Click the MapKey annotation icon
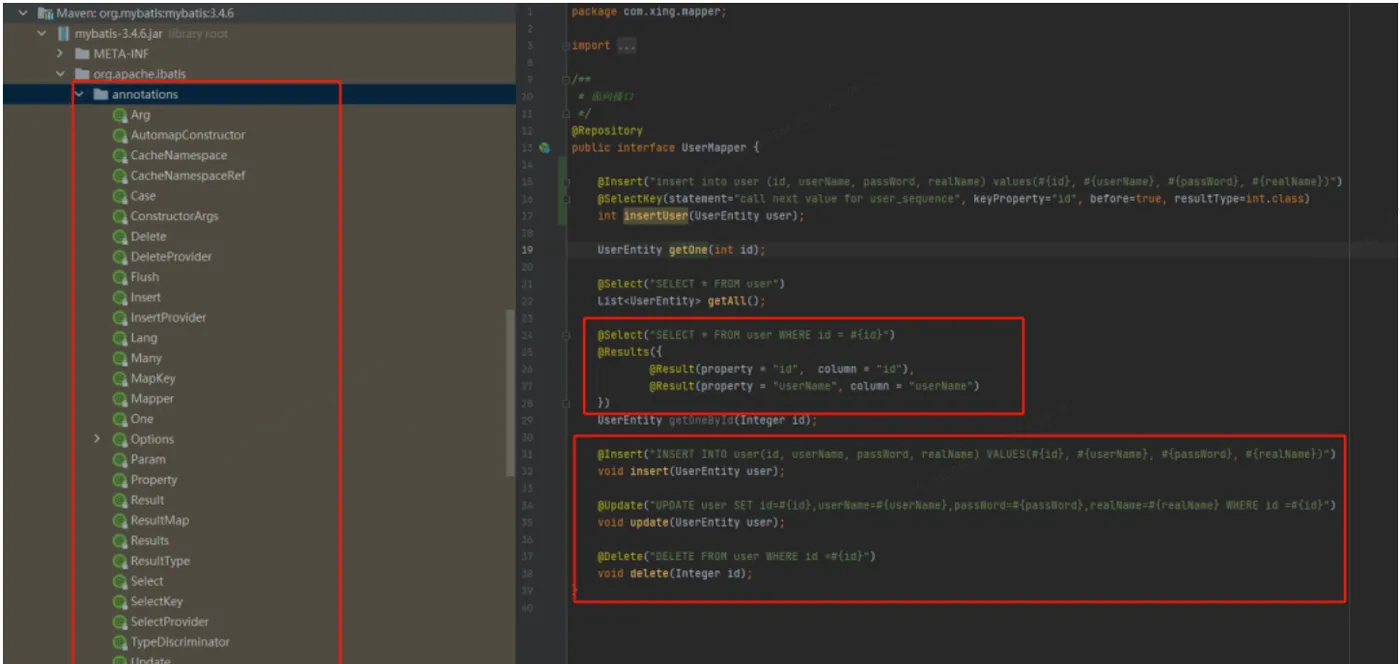 [120, 378]
